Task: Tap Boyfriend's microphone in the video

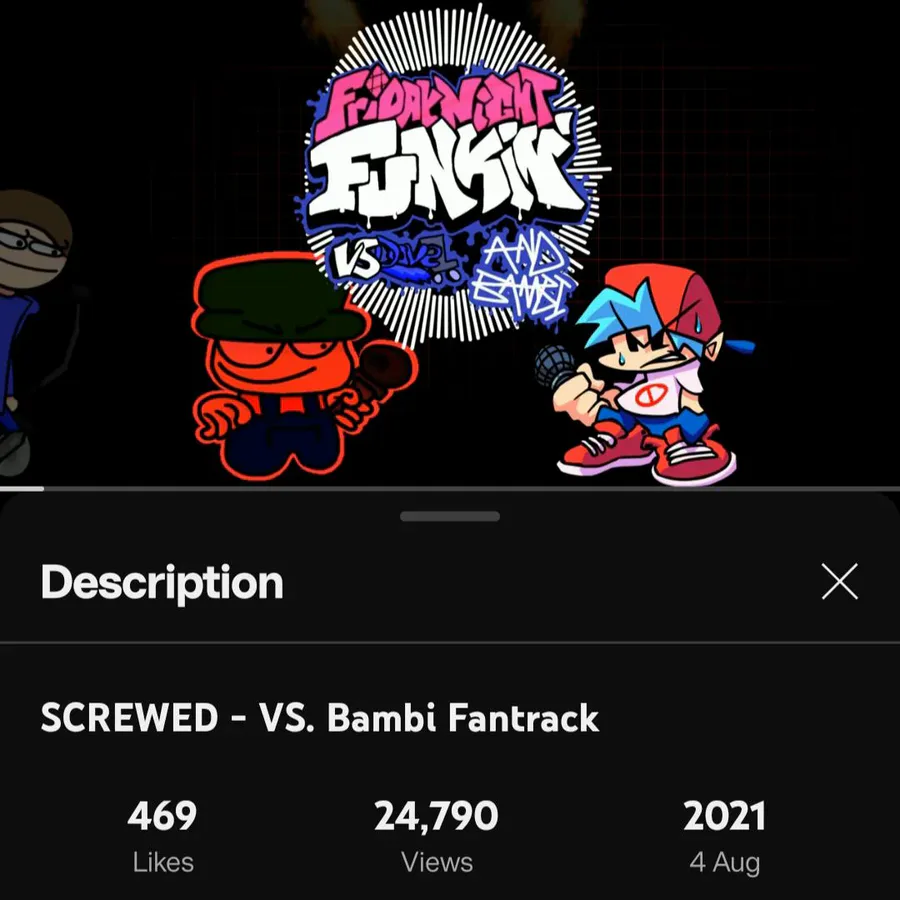Action: [555, 366]
